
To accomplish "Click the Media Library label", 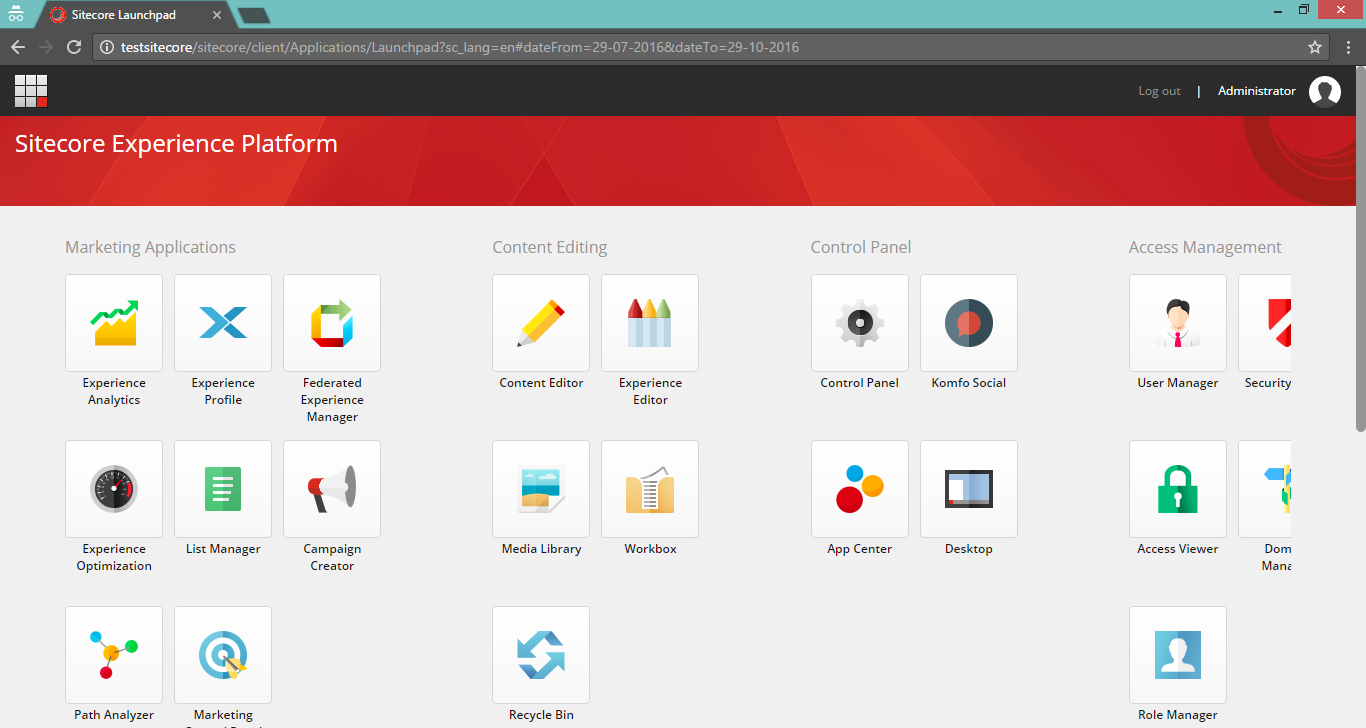I will (541, 549).
